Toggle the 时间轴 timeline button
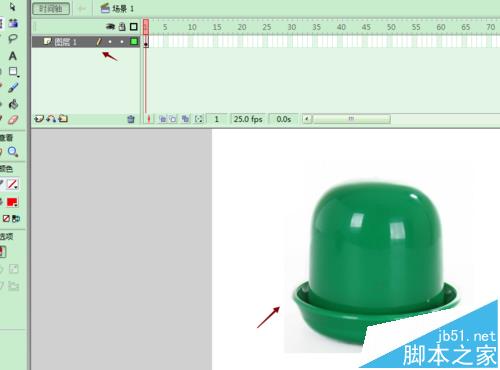Viewport: 500px width, 370px height. (51, 8)
